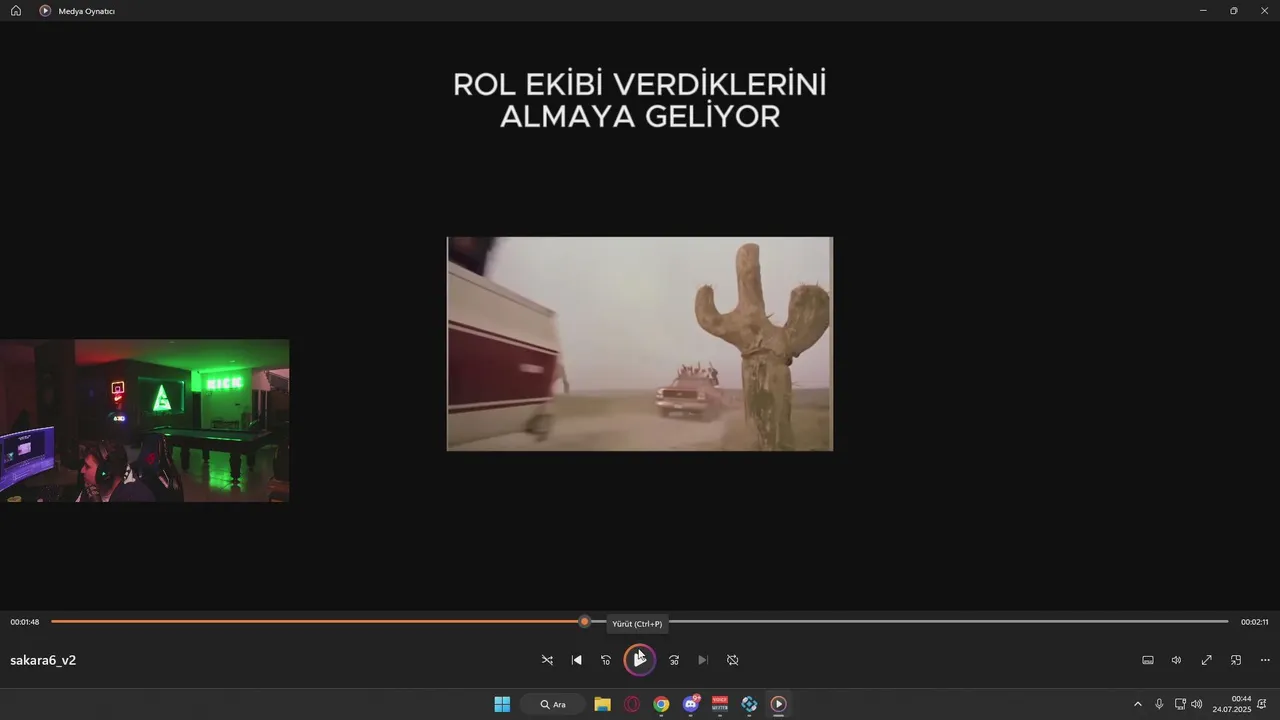Enter full screen mode
The width and height of the screenshot is (1280, 720).
coord(1206,660)
